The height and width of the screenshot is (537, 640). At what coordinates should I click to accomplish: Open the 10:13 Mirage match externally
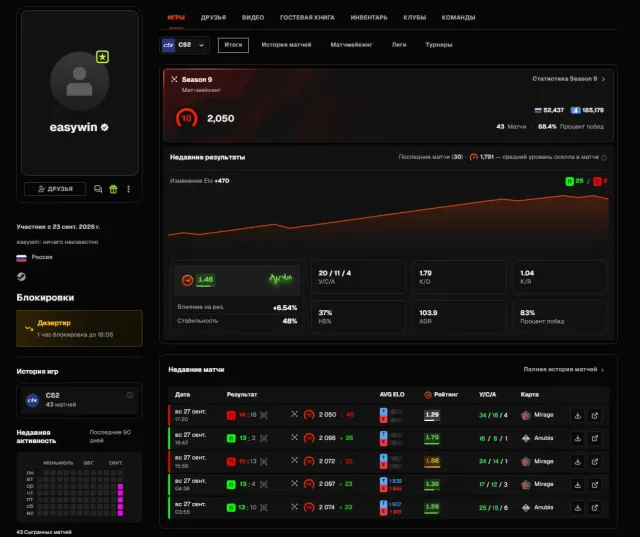coord(595,462)
